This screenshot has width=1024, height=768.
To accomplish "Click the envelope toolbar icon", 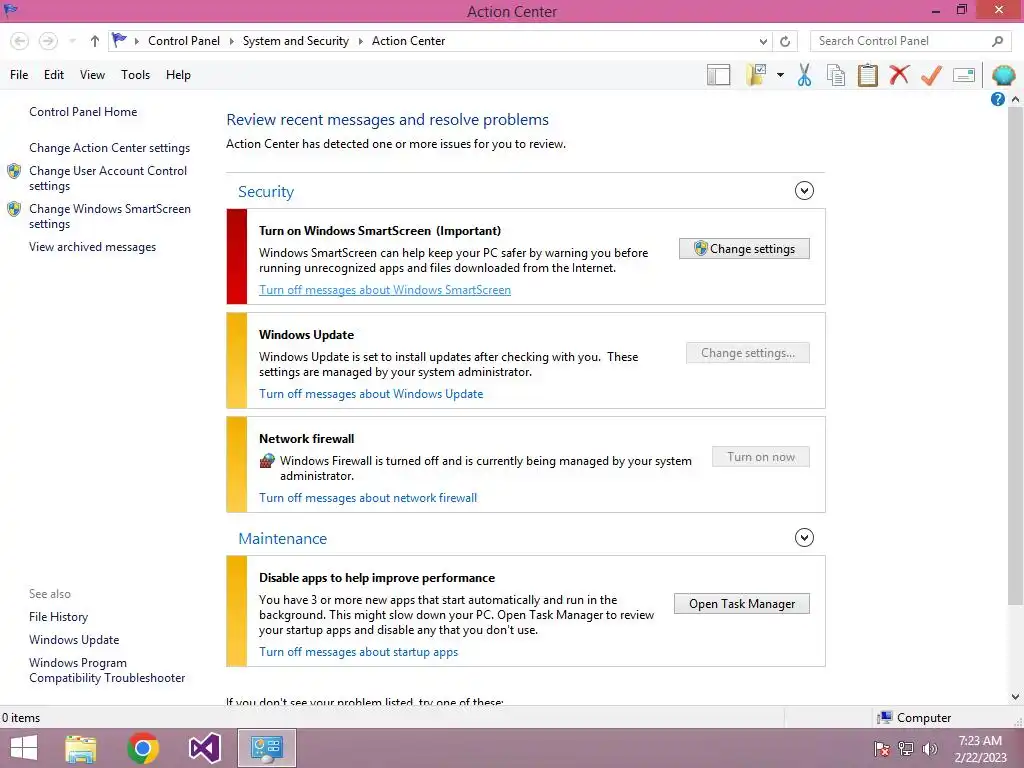I will point(964,75).
